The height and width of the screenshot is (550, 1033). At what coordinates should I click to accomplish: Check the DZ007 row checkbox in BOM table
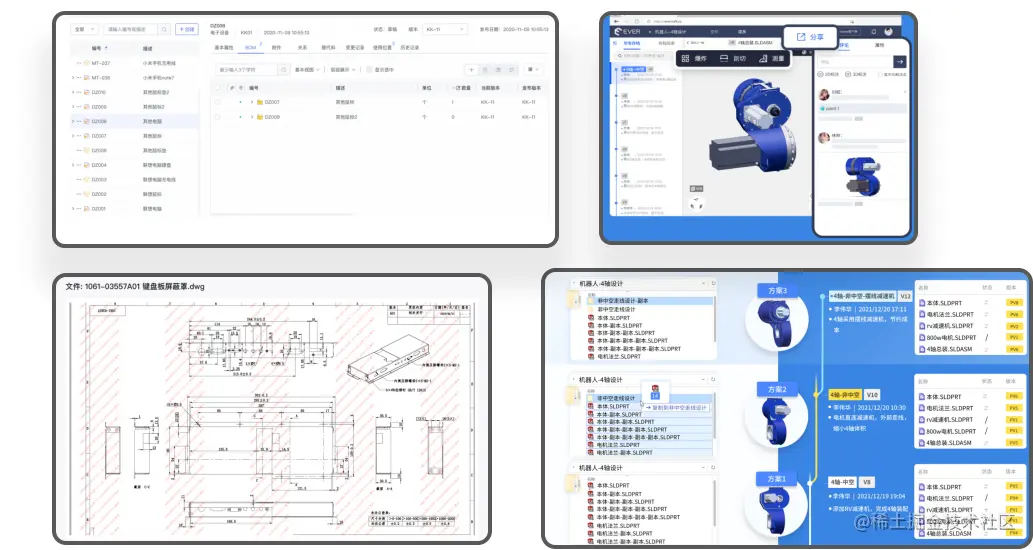217,102
